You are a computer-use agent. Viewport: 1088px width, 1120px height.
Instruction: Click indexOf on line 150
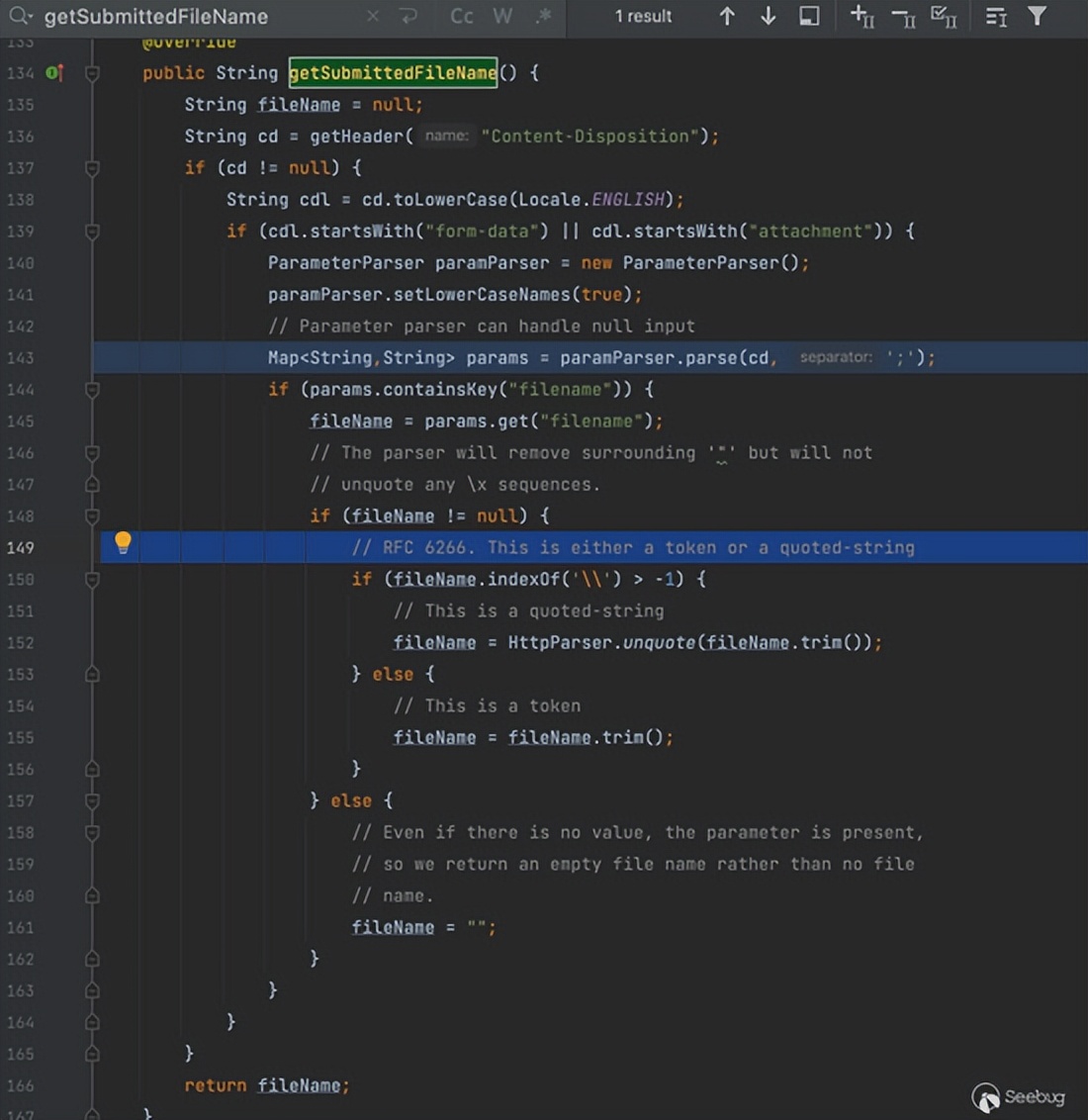524,579
